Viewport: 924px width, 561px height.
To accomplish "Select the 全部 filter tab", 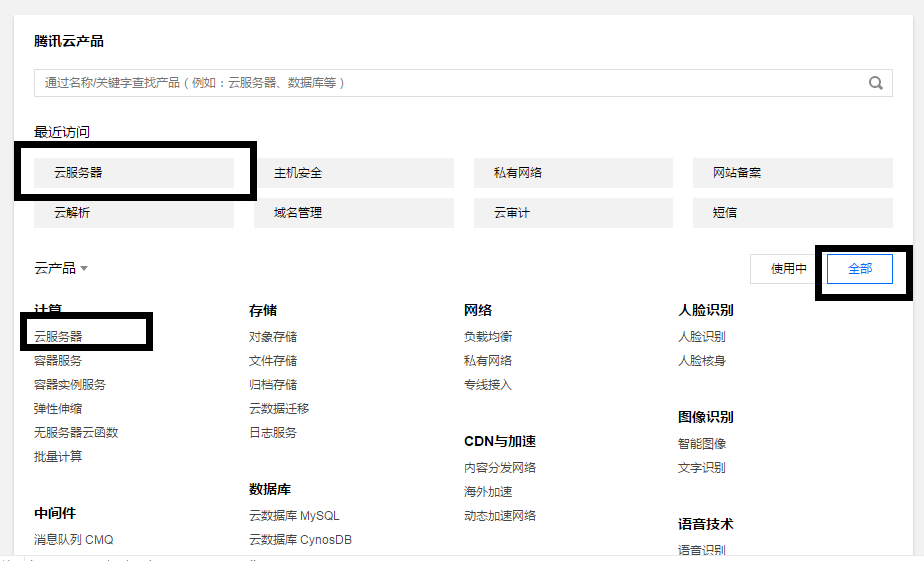I will coord(860,269).
